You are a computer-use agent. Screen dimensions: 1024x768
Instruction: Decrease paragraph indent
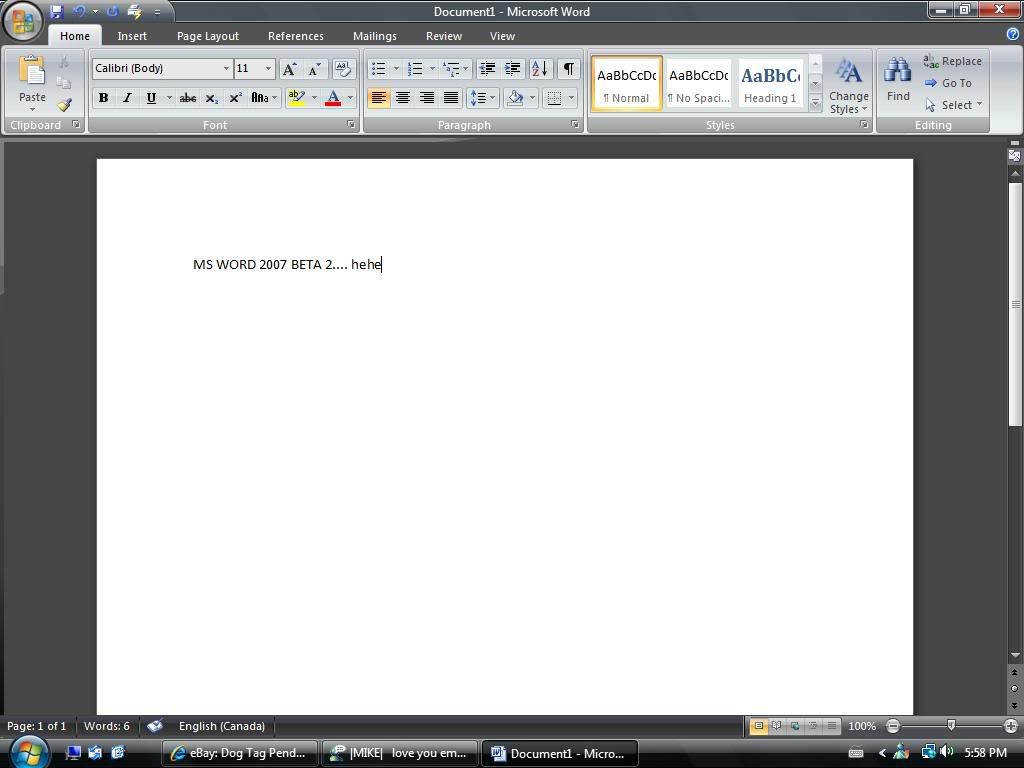point(487,69)
